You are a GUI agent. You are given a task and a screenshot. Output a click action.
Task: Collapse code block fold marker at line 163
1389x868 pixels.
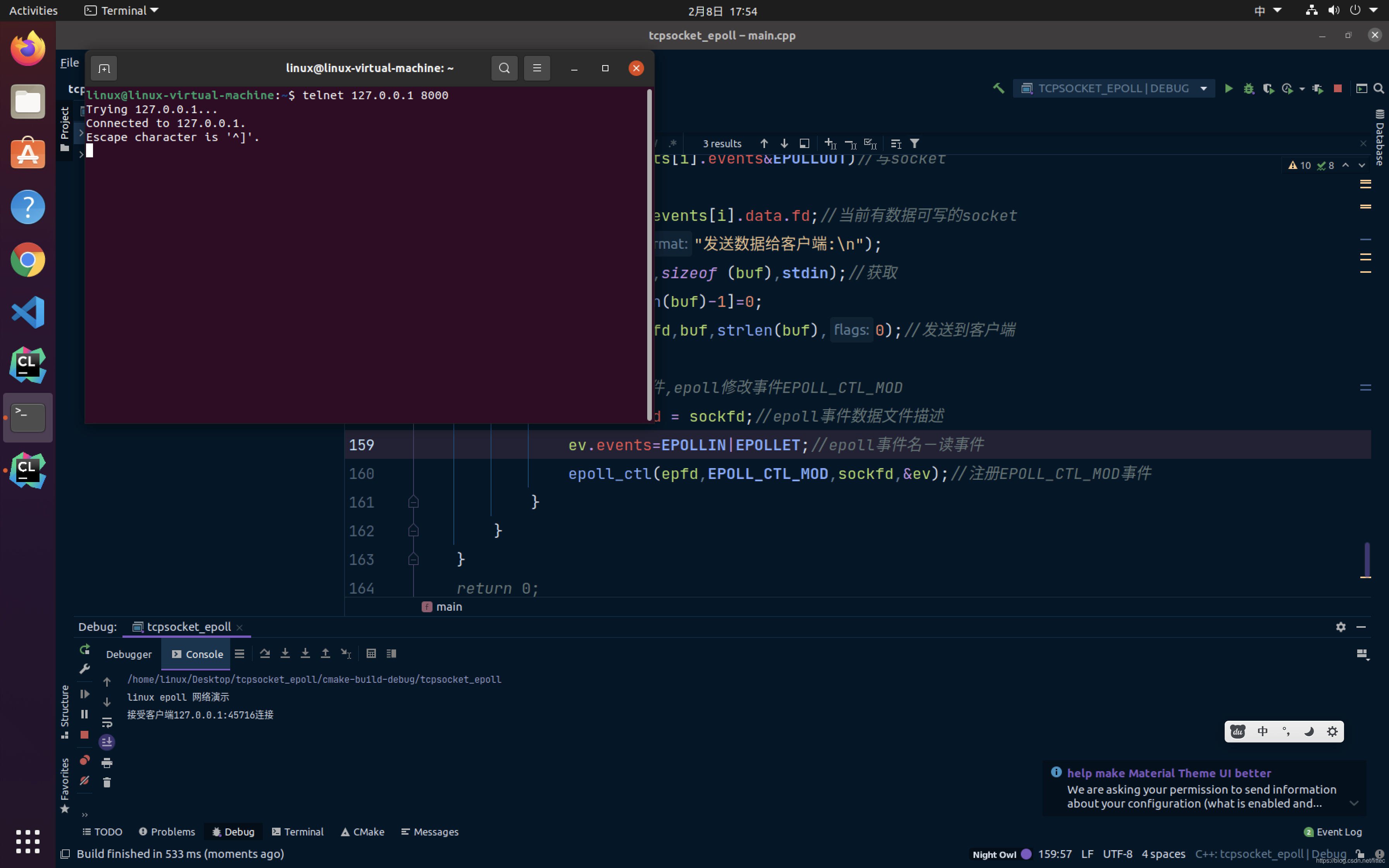(413, 560)
